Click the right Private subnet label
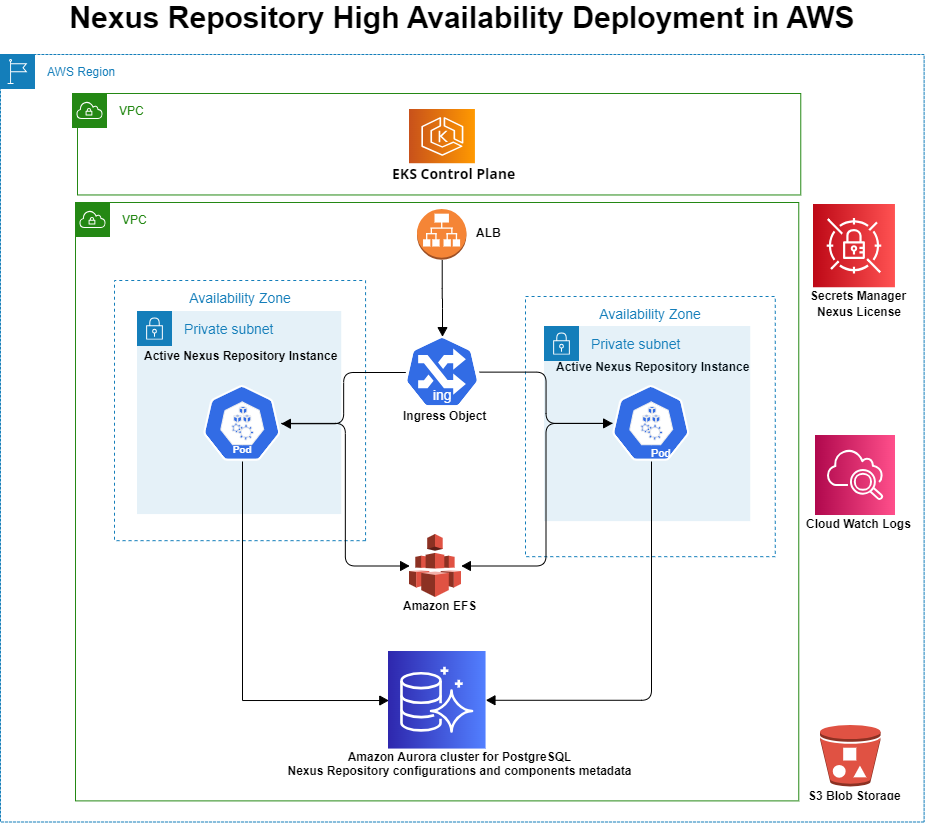 (636, 343)
